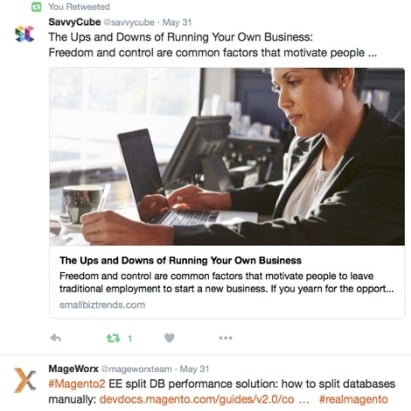Toggle the green retweet icon
The image size is (411, 411).
(x=113, y=338)
